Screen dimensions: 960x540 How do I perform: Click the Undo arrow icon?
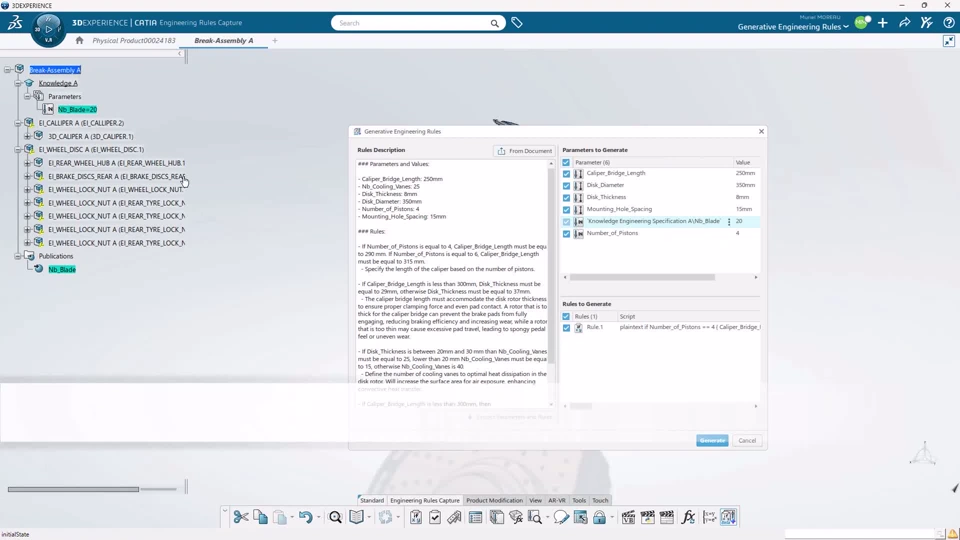[x=306, y=517]
